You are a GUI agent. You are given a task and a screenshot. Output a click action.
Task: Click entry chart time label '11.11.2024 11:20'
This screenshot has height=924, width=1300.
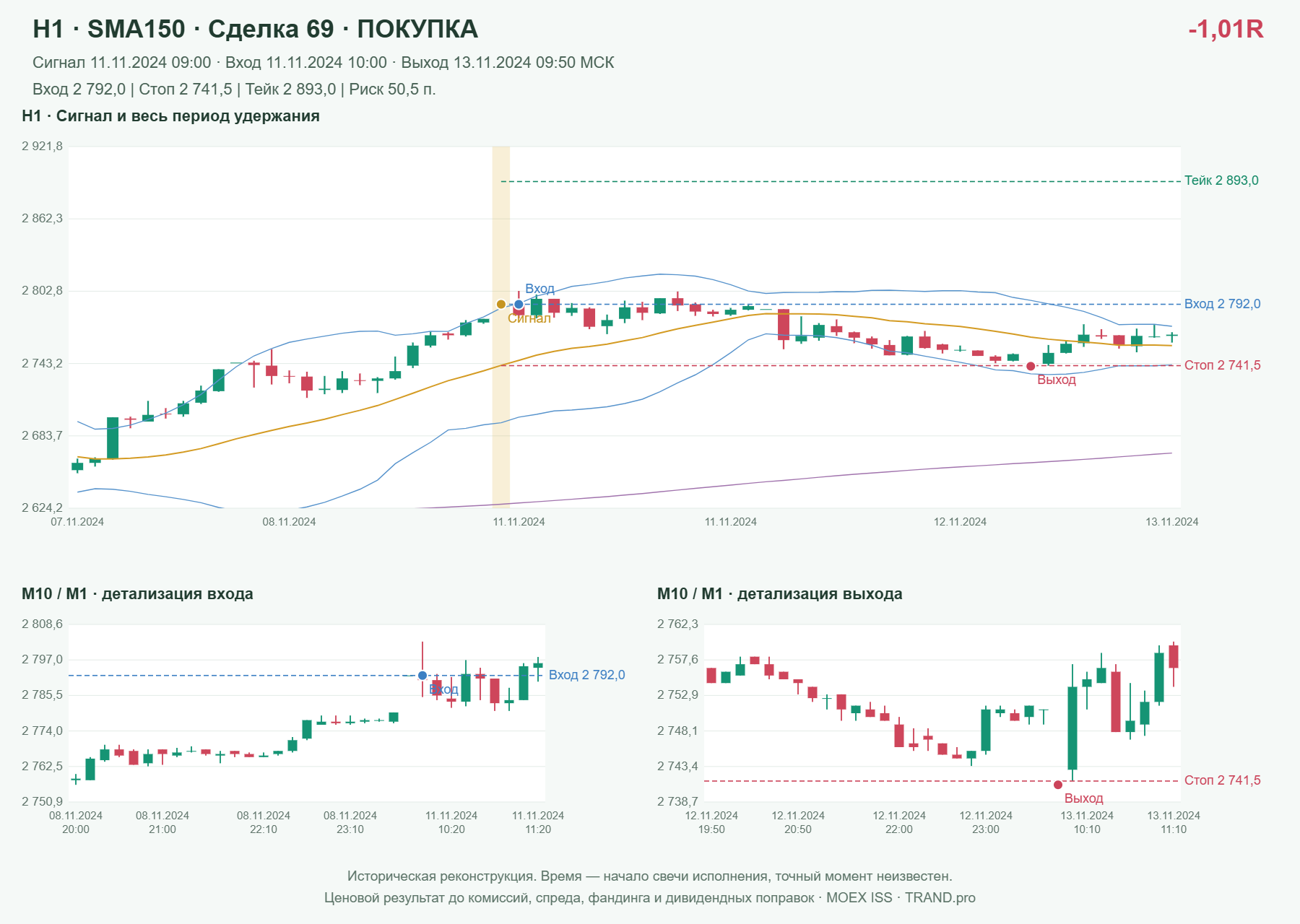coord(538,822)
